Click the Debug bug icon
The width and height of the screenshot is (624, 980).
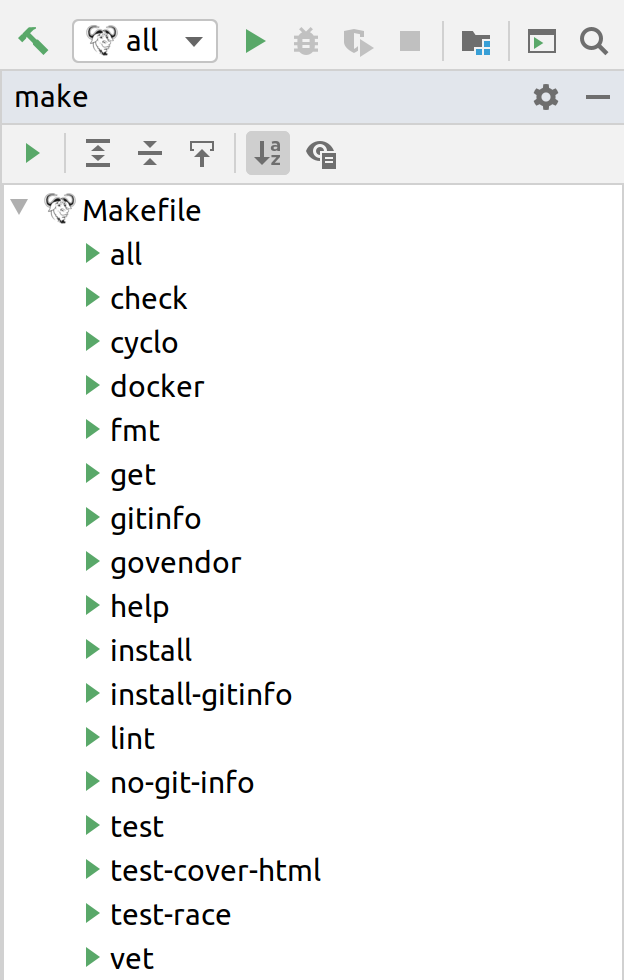click(x=306, y=41)
